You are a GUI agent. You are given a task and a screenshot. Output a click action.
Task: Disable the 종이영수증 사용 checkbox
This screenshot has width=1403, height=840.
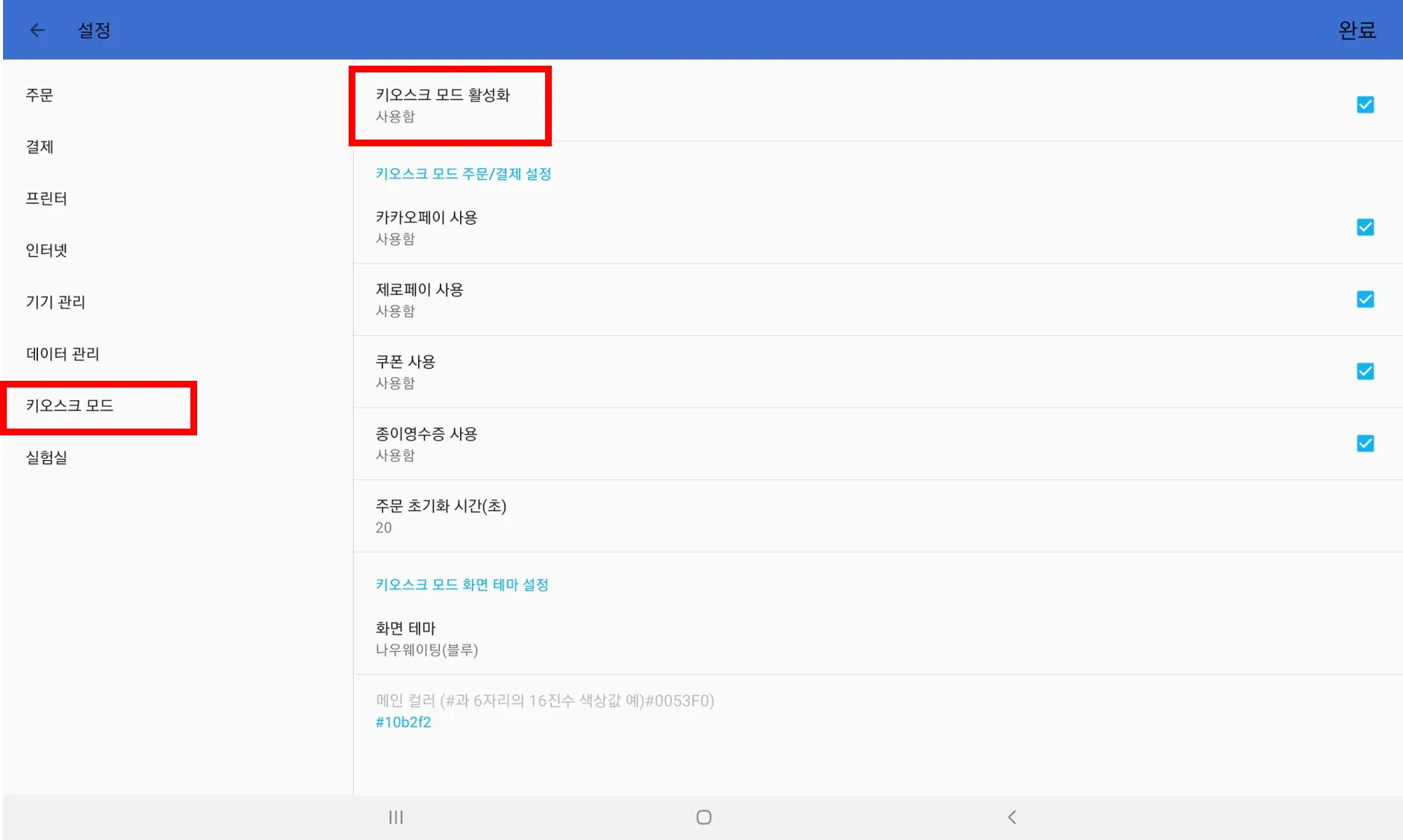pos(1365,444)
